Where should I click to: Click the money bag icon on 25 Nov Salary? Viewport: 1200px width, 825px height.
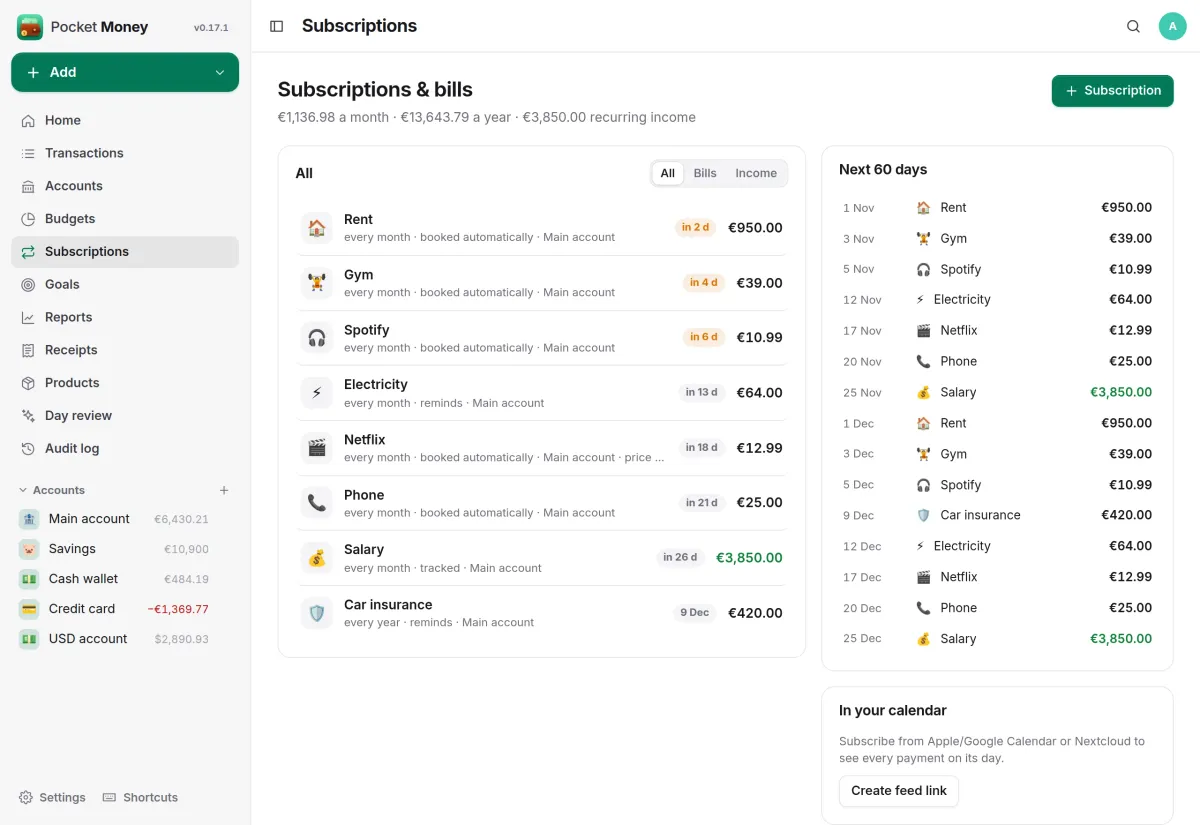[x=923, y=392]
